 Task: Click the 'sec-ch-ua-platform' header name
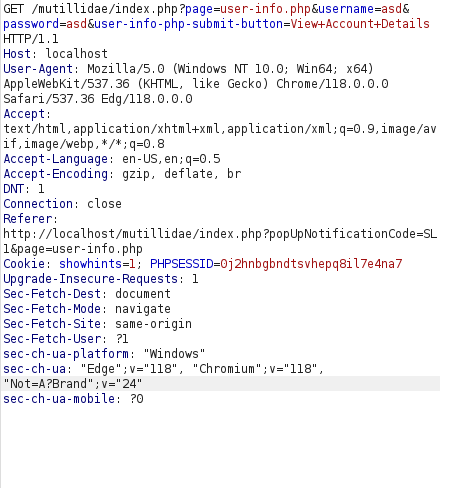pyautogui.click(x=66, y=354)
